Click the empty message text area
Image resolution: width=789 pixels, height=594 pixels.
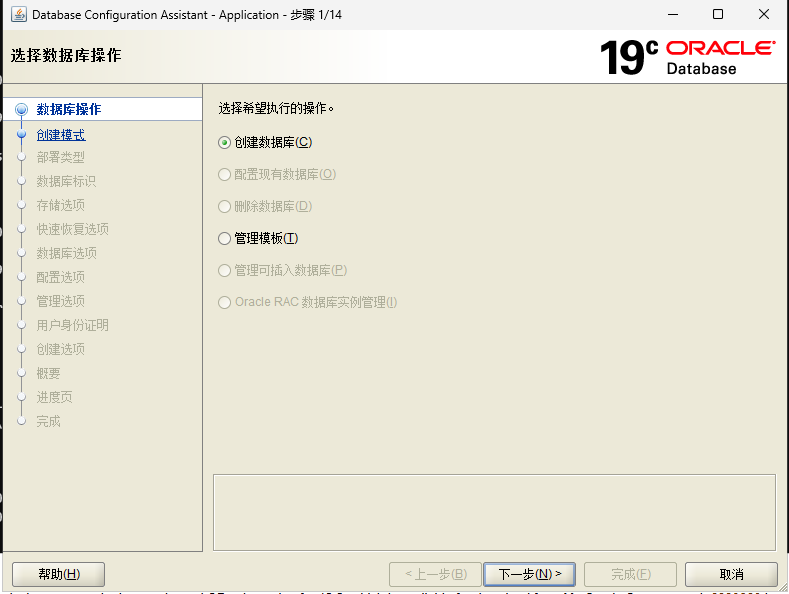[494, 512]
